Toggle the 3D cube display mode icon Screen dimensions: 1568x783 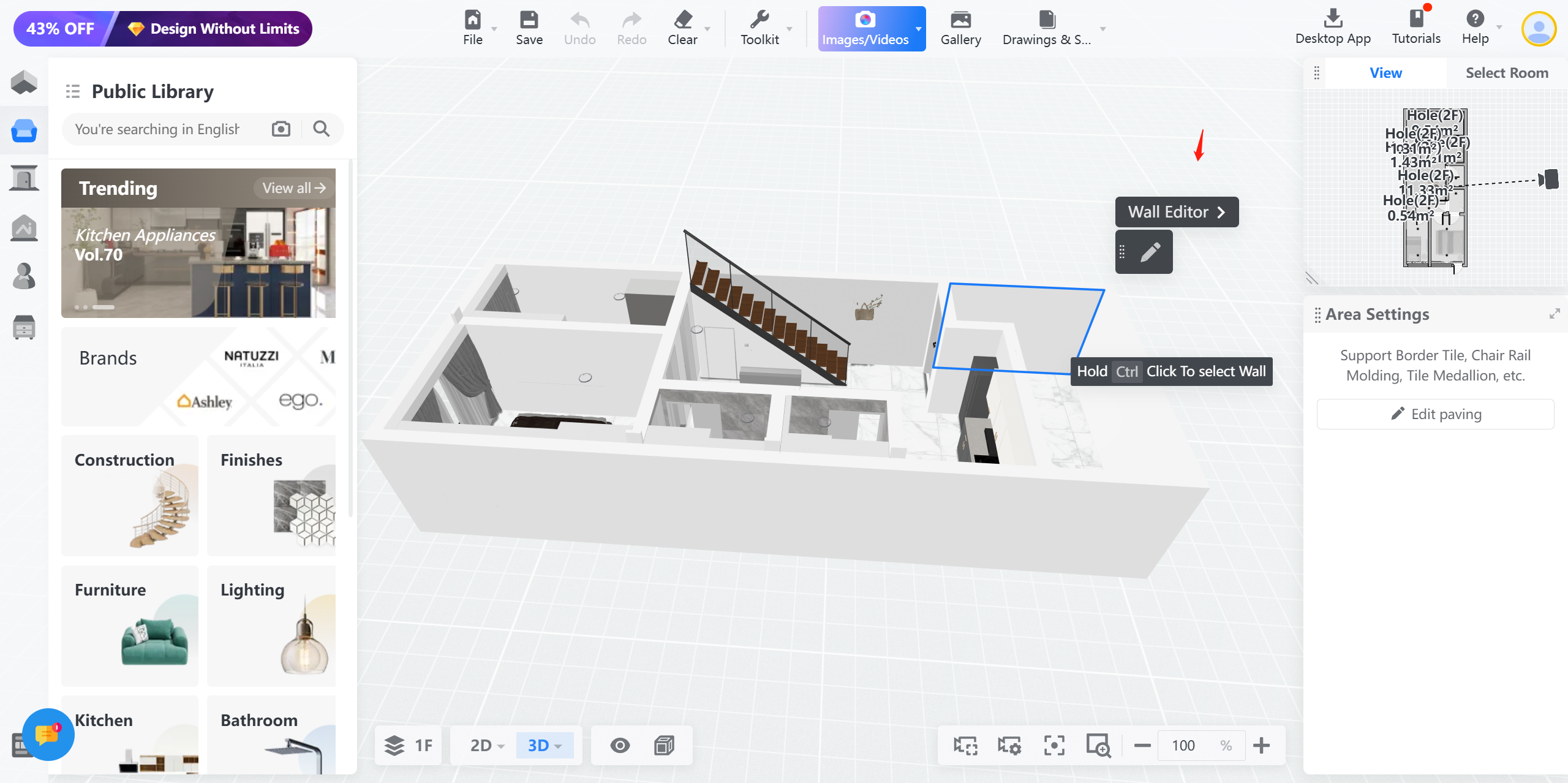tap(664, 745)
